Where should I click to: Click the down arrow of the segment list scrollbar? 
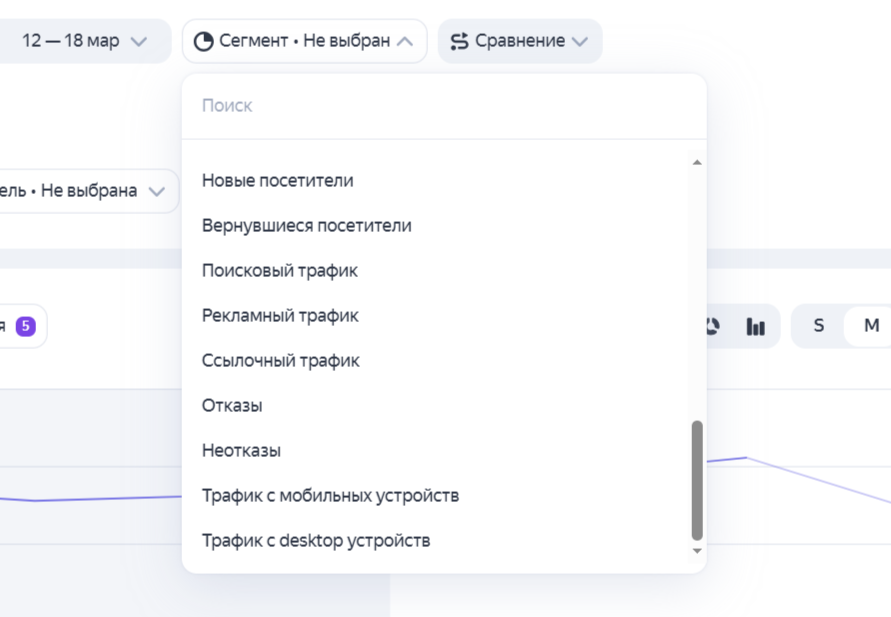pyautogui.click(x=697, y=550)
